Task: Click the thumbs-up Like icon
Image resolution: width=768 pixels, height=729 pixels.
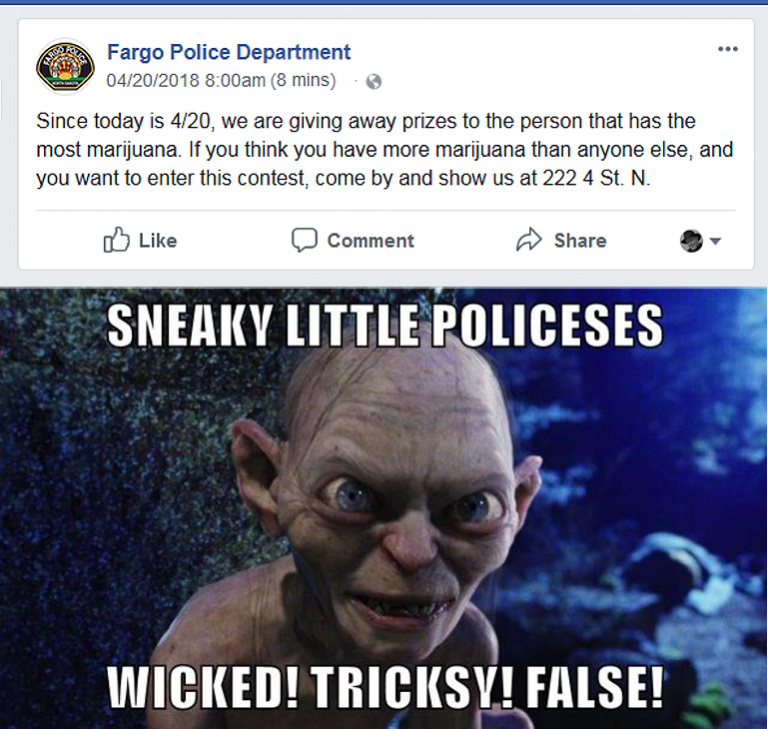Action: 117,240
